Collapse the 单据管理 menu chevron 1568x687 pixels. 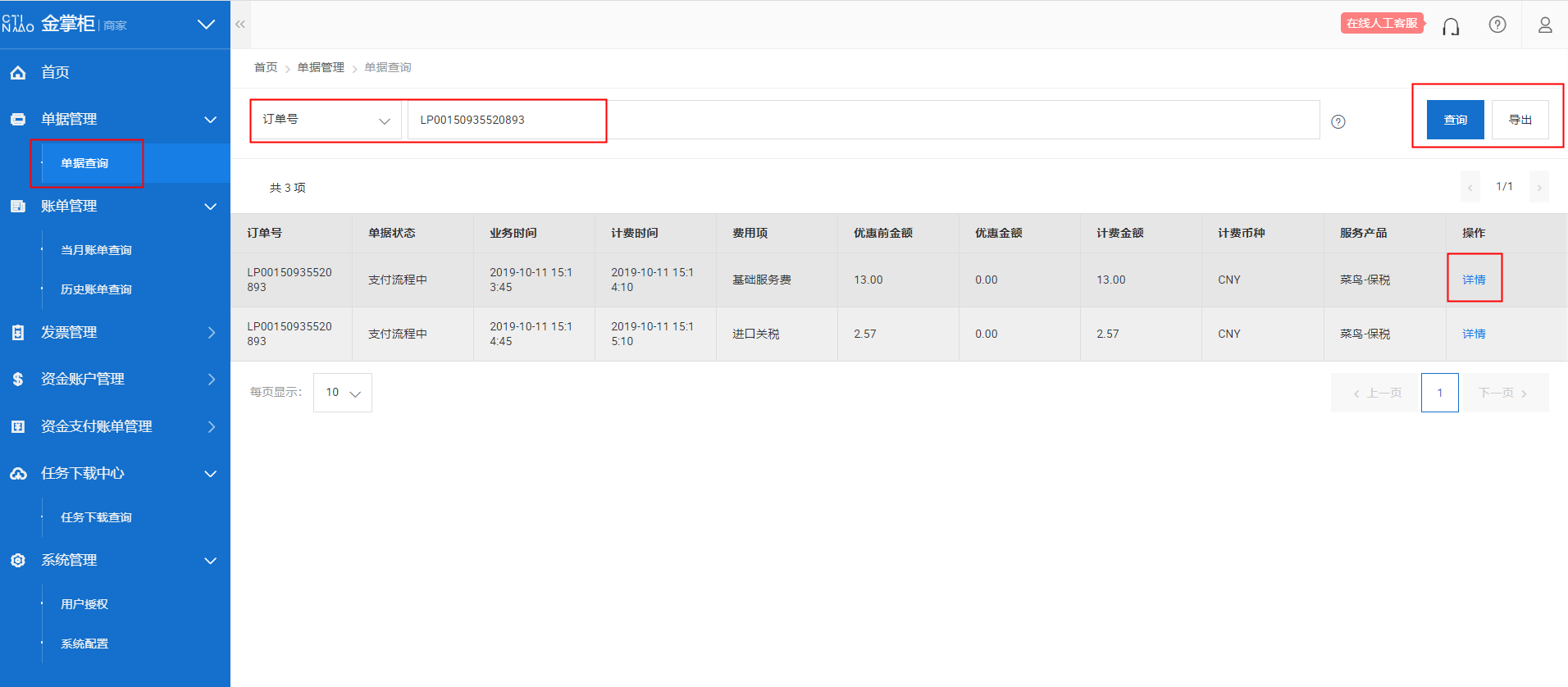pyautogui.click(x=211, y=120)
